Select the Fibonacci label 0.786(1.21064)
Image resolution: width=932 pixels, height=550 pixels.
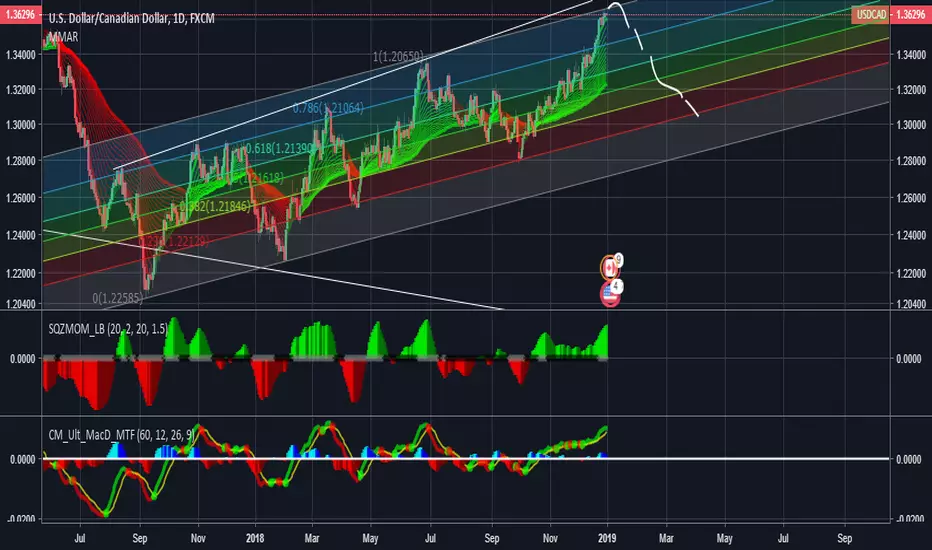(x=328, y=108)
